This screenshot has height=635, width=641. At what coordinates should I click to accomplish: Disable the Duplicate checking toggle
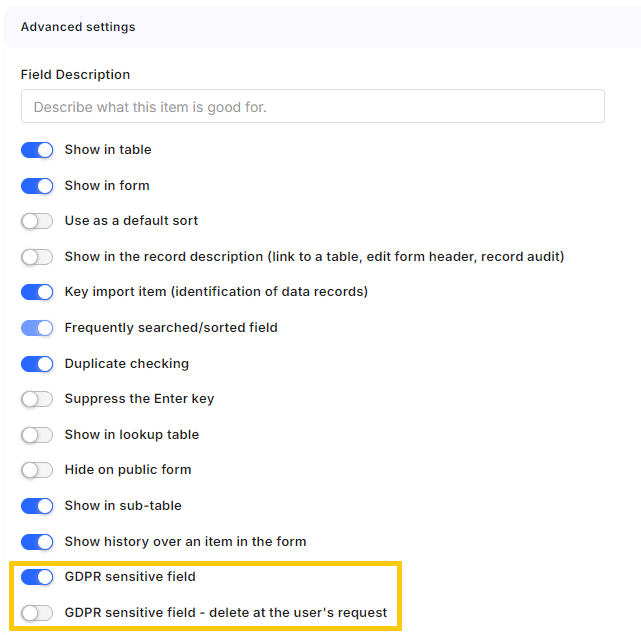point(37,364)
